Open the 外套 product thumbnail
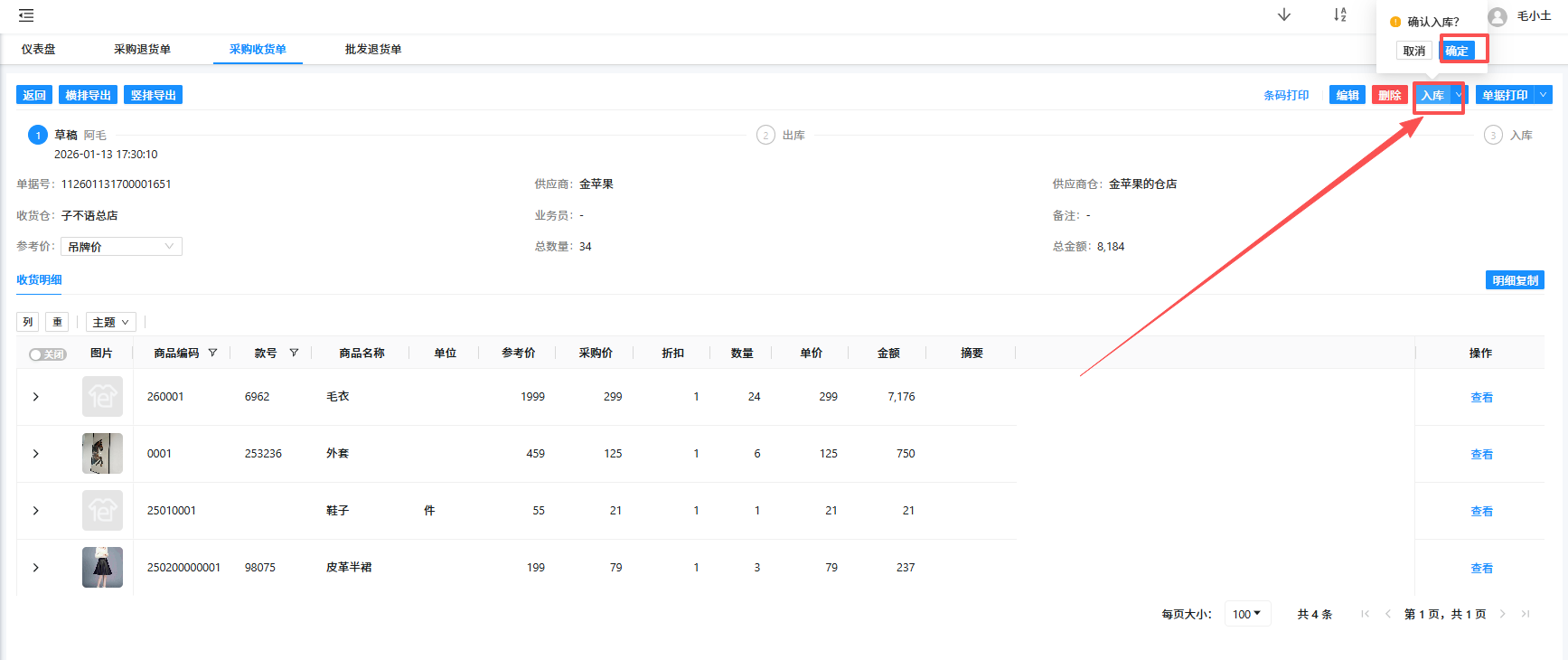Image resolution: width=1568 pixels, height=660 pixels. 102,453
